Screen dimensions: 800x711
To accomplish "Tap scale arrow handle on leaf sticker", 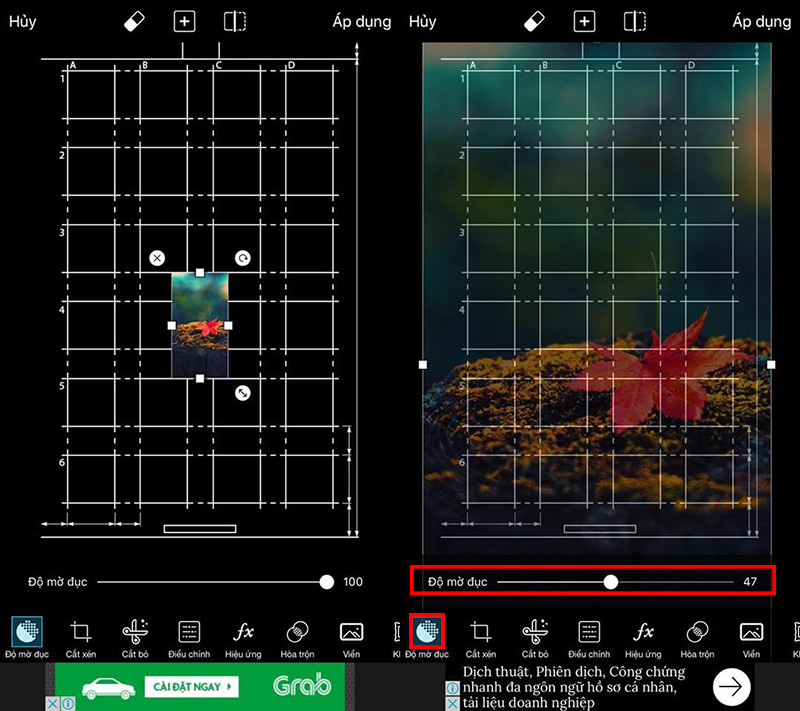I will (243, 393).
